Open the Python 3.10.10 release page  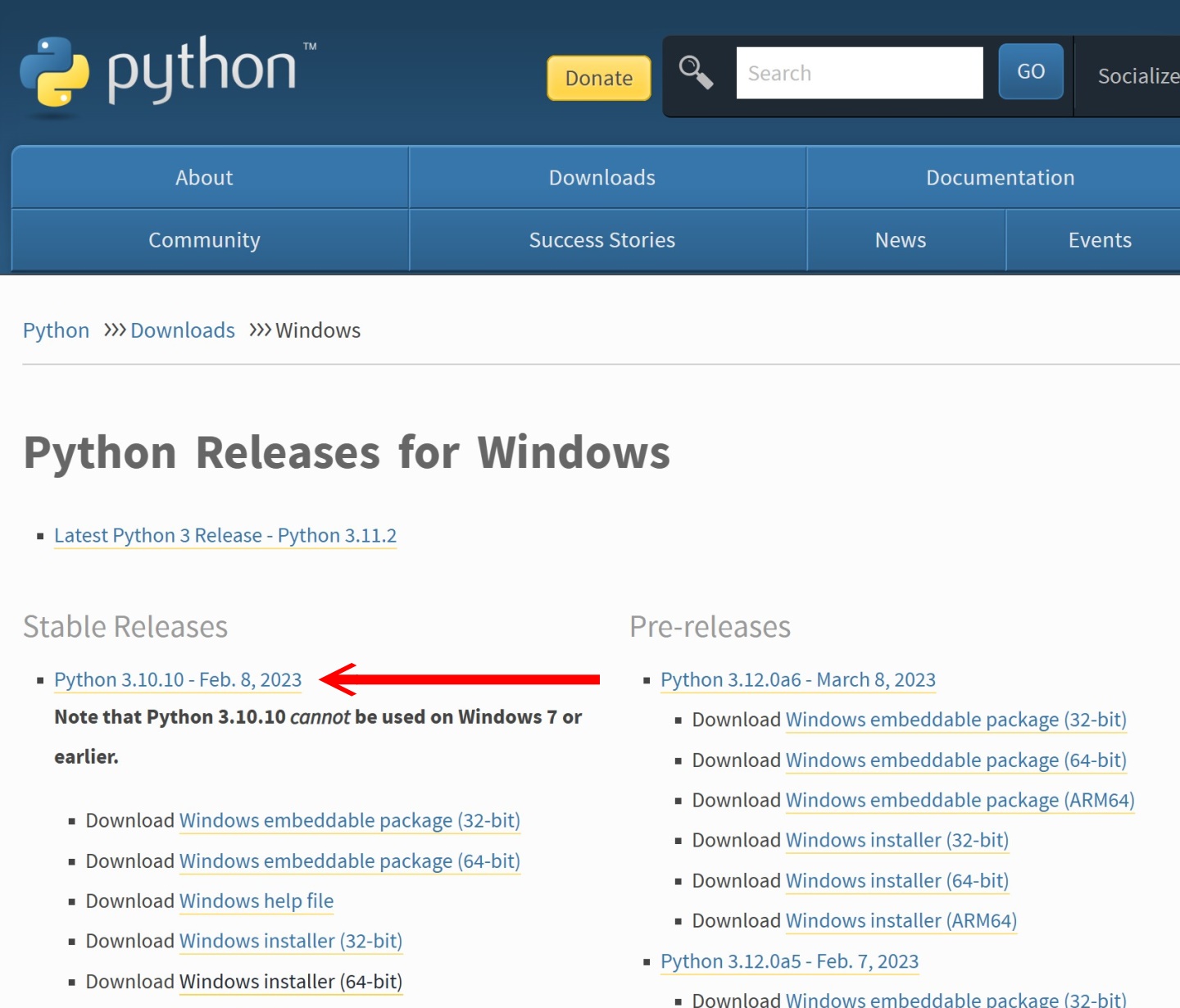coord(177,679)
